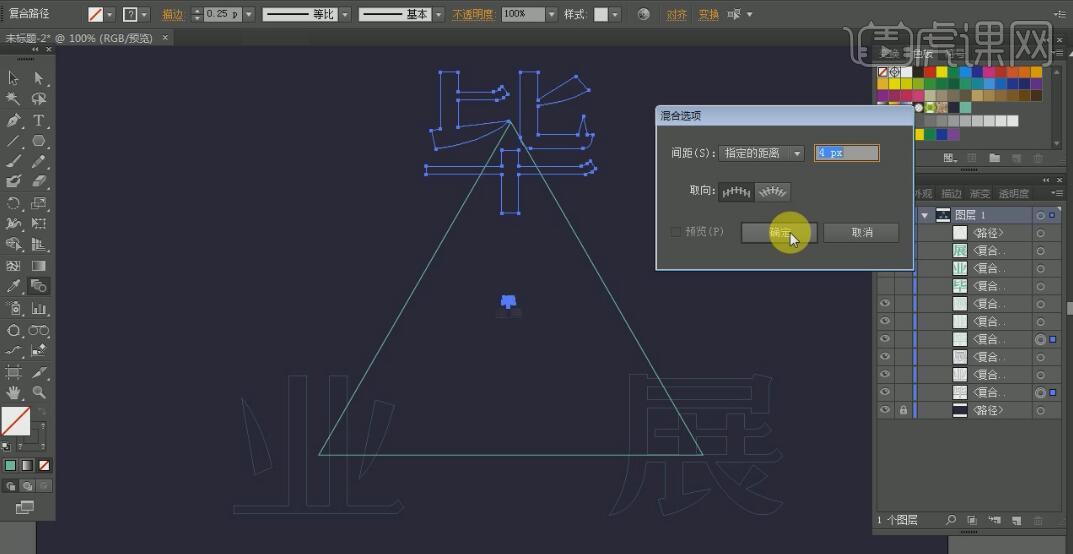Select the Pen tool in the toolbox
1073x554 pixels.
click(x=14, y=120)
